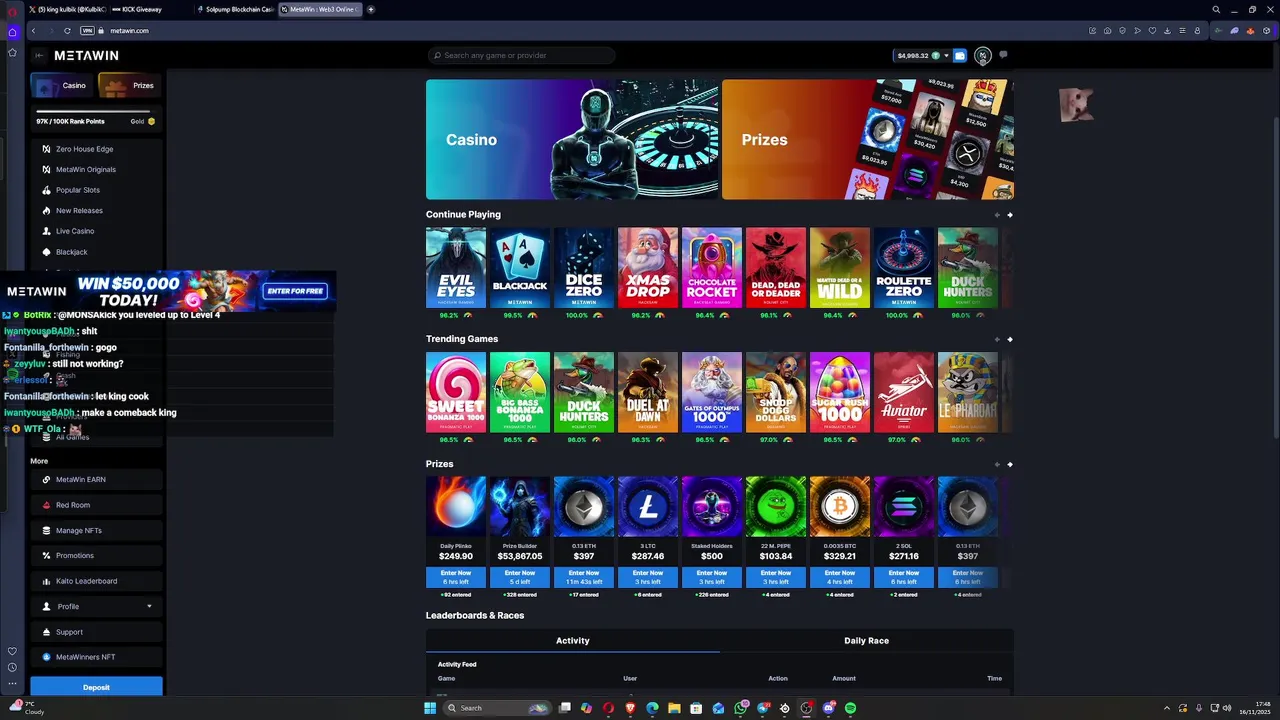Open Red Room in sidebar
Image resolution: width=1280 pixels, height=720 pixels.
pos(96,505)
